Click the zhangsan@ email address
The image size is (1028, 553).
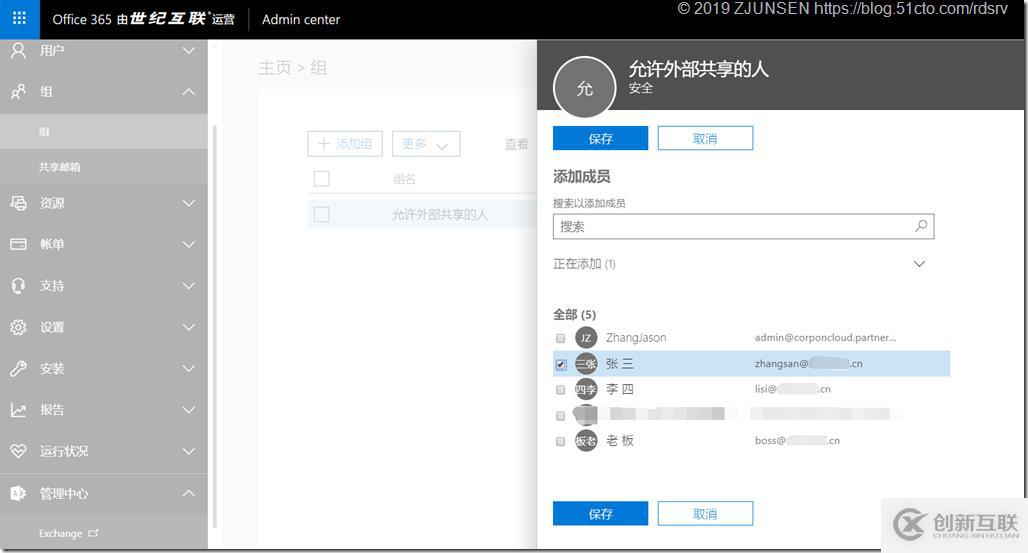808,363
